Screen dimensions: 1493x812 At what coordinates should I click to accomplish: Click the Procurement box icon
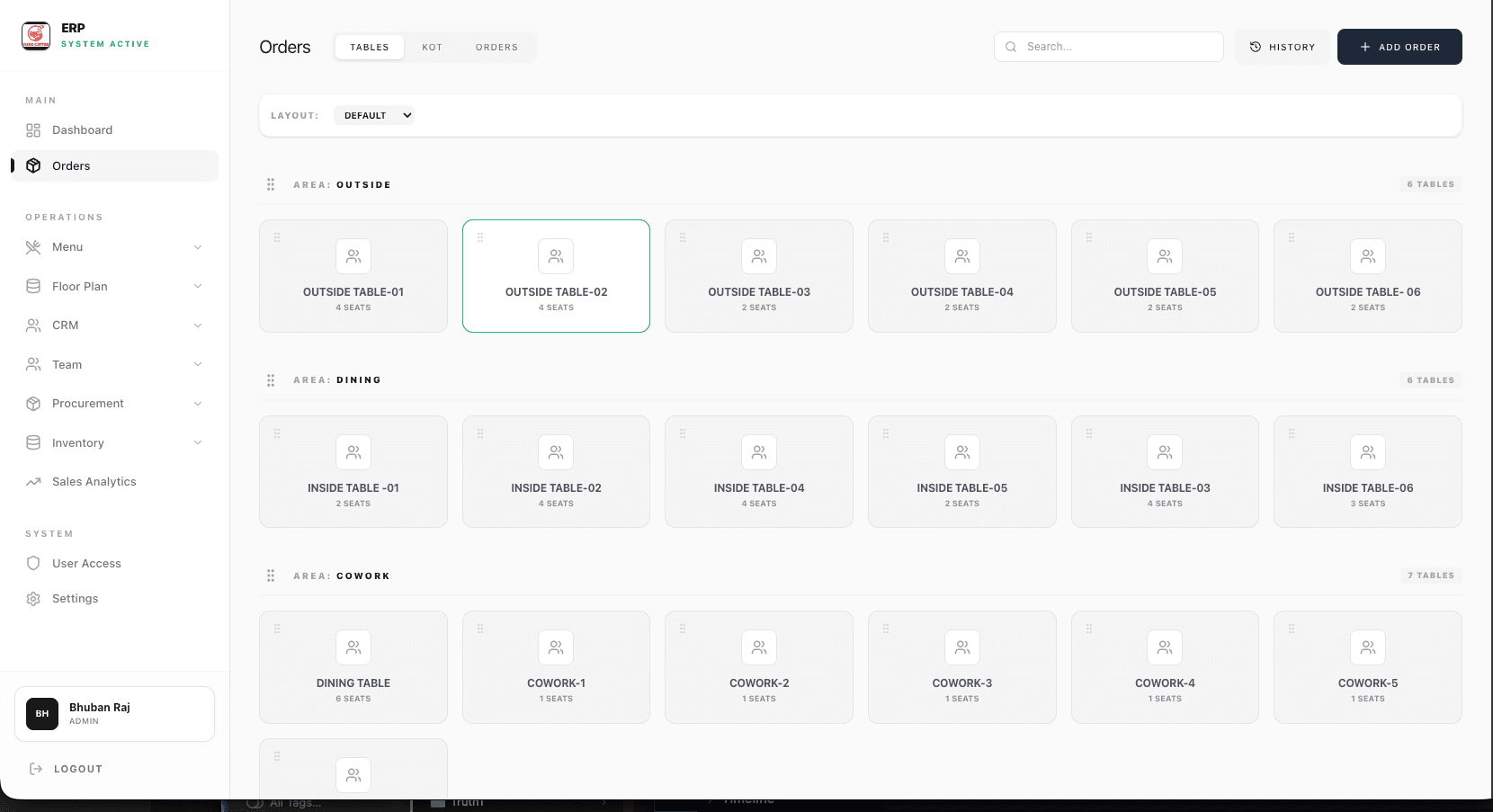33,404
